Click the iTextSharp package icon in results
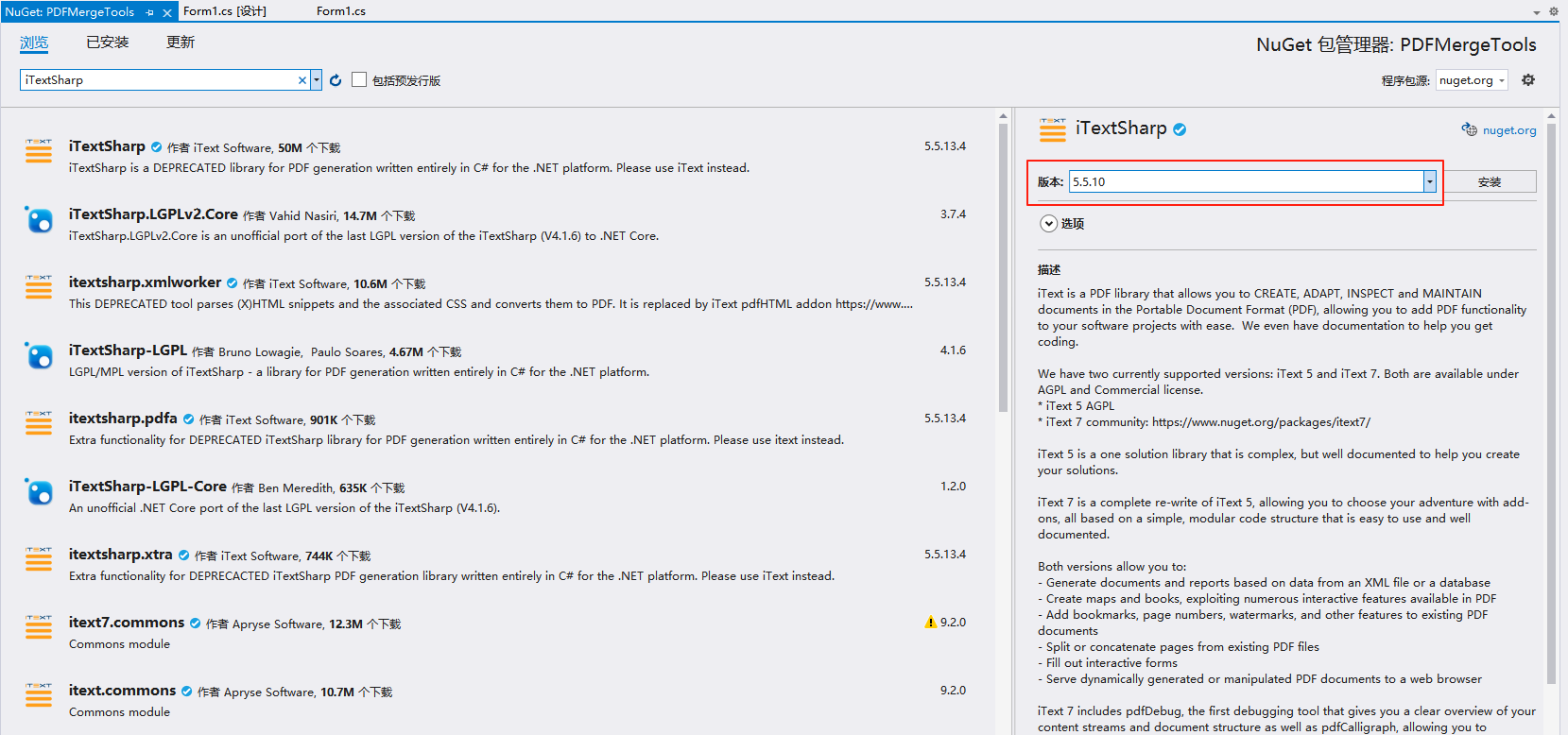 click(x=39, y=151)
